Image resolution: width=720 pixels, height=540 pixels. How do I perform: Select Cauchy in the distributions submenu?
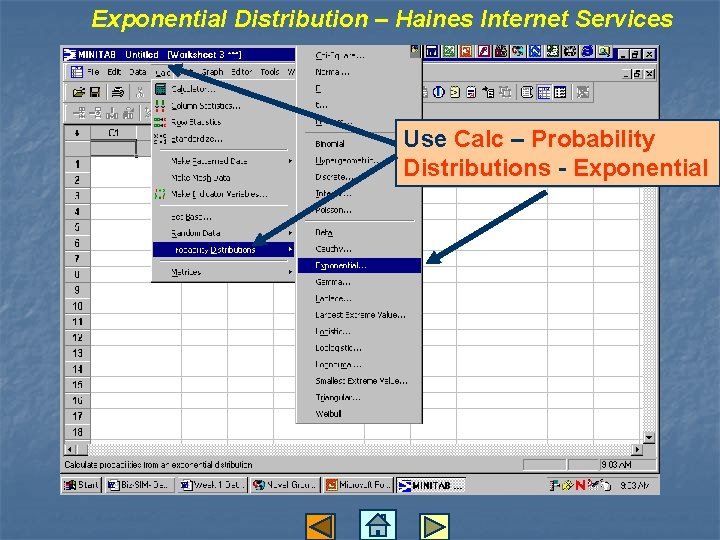click(x=359, y=249)
